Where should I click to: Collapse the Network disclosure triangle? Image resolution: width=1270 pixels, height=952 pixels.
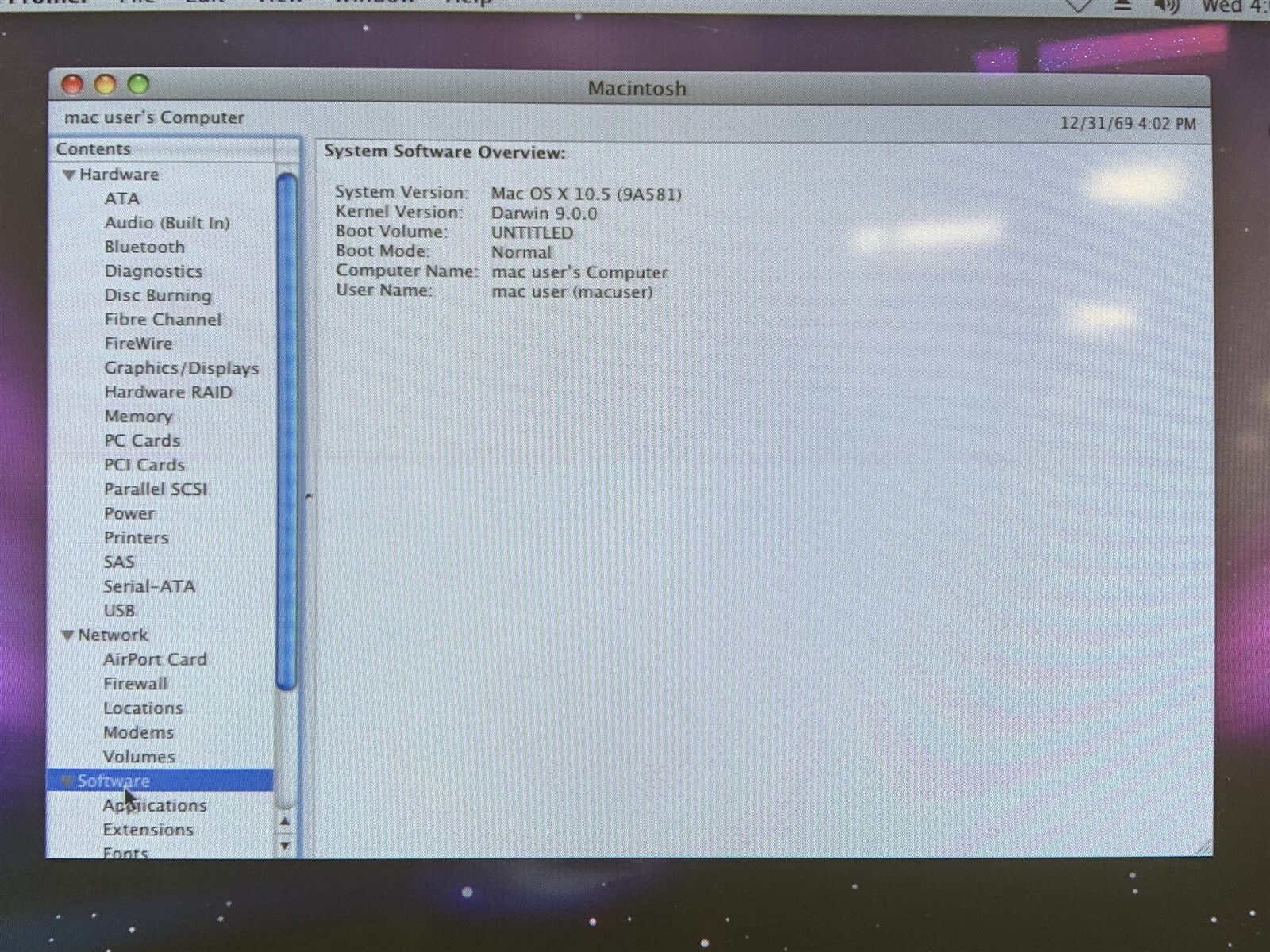pos(68,635)
